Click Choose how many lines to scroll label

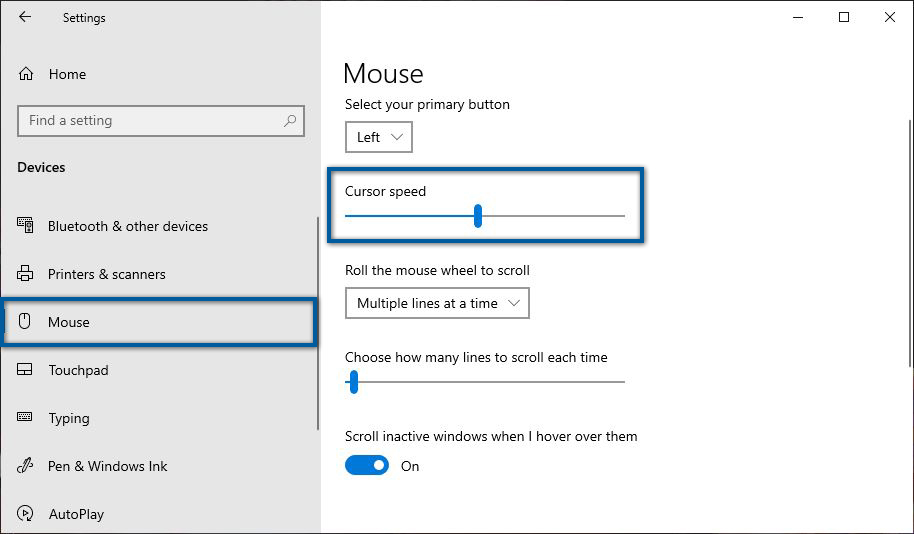pos(476,357)
